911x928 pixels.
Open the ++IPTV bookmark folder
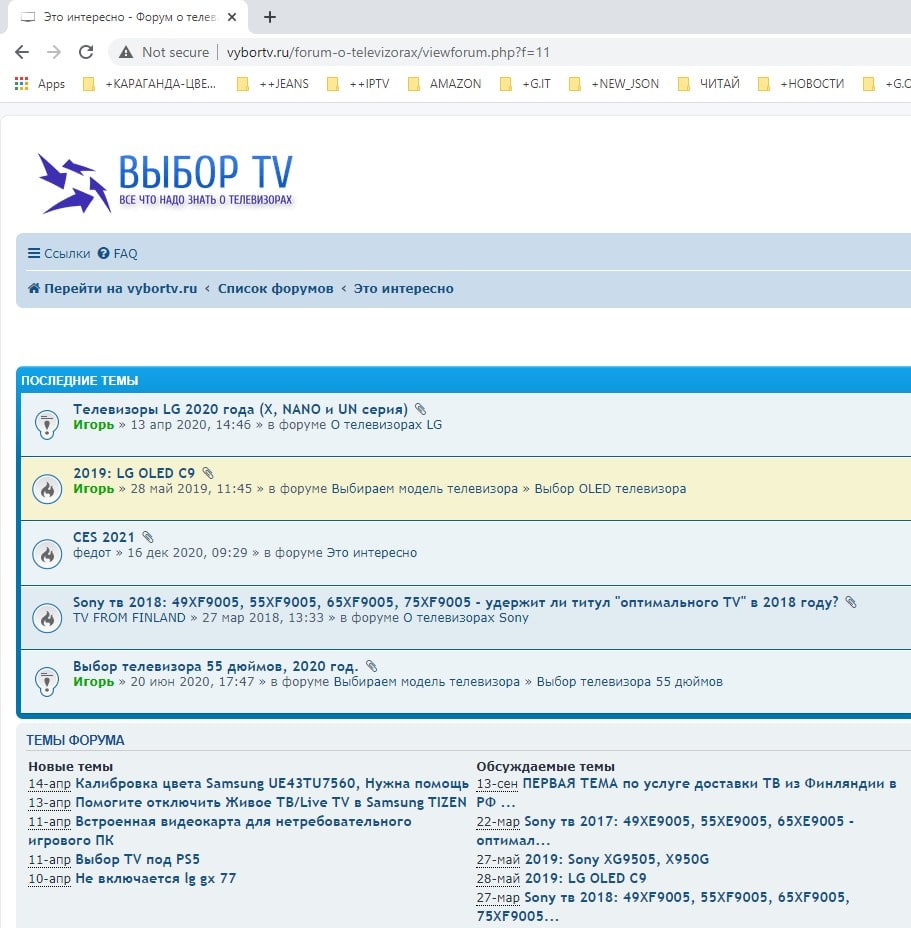coord(358,83)
